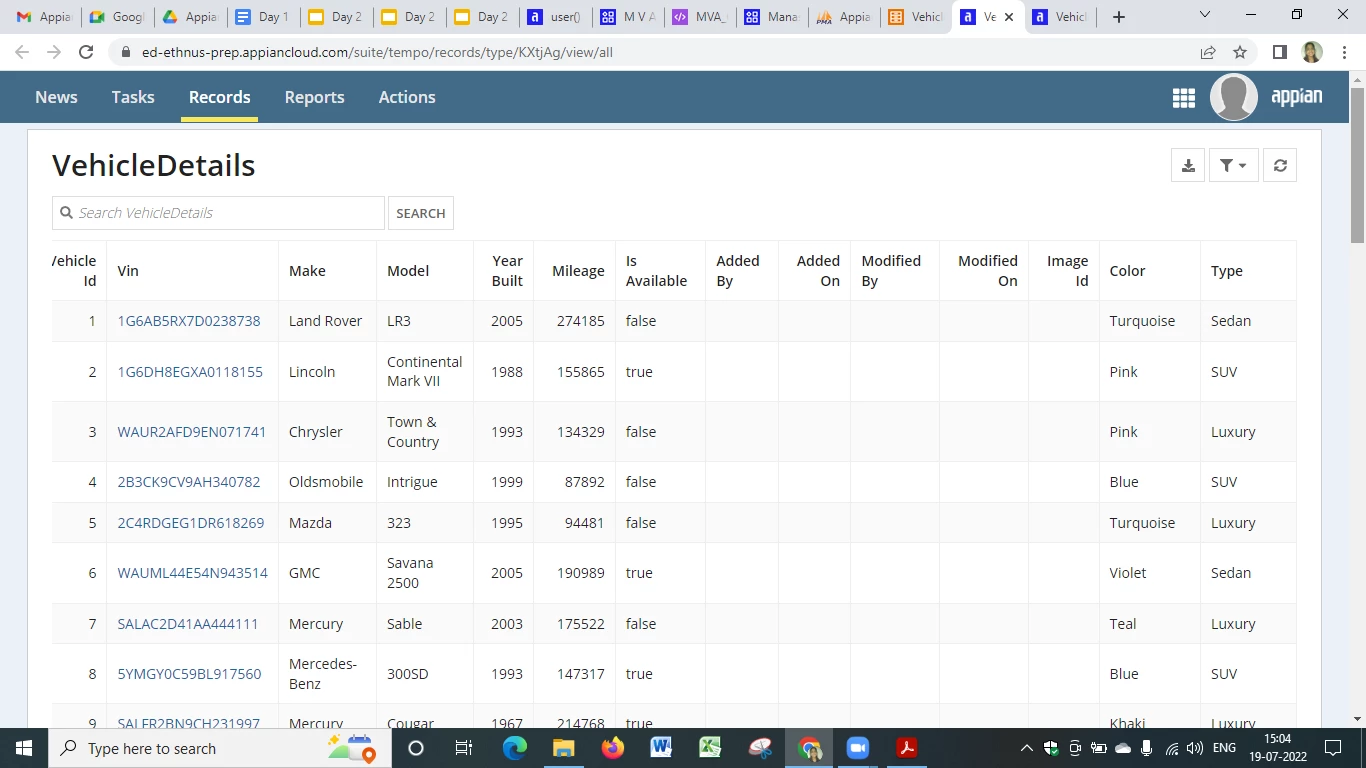This screenshot has width=1366, height=768.
Task: Refresh the VehicleDetails record list
Action: point(1280,165)
